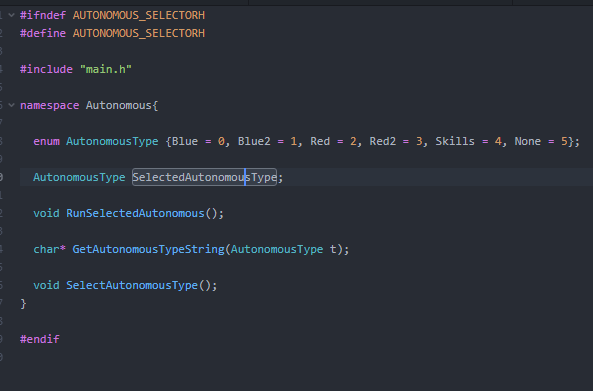Click the #include directive keyword
This screenshot has width=593, height=391.
click(x=46, y=69)
